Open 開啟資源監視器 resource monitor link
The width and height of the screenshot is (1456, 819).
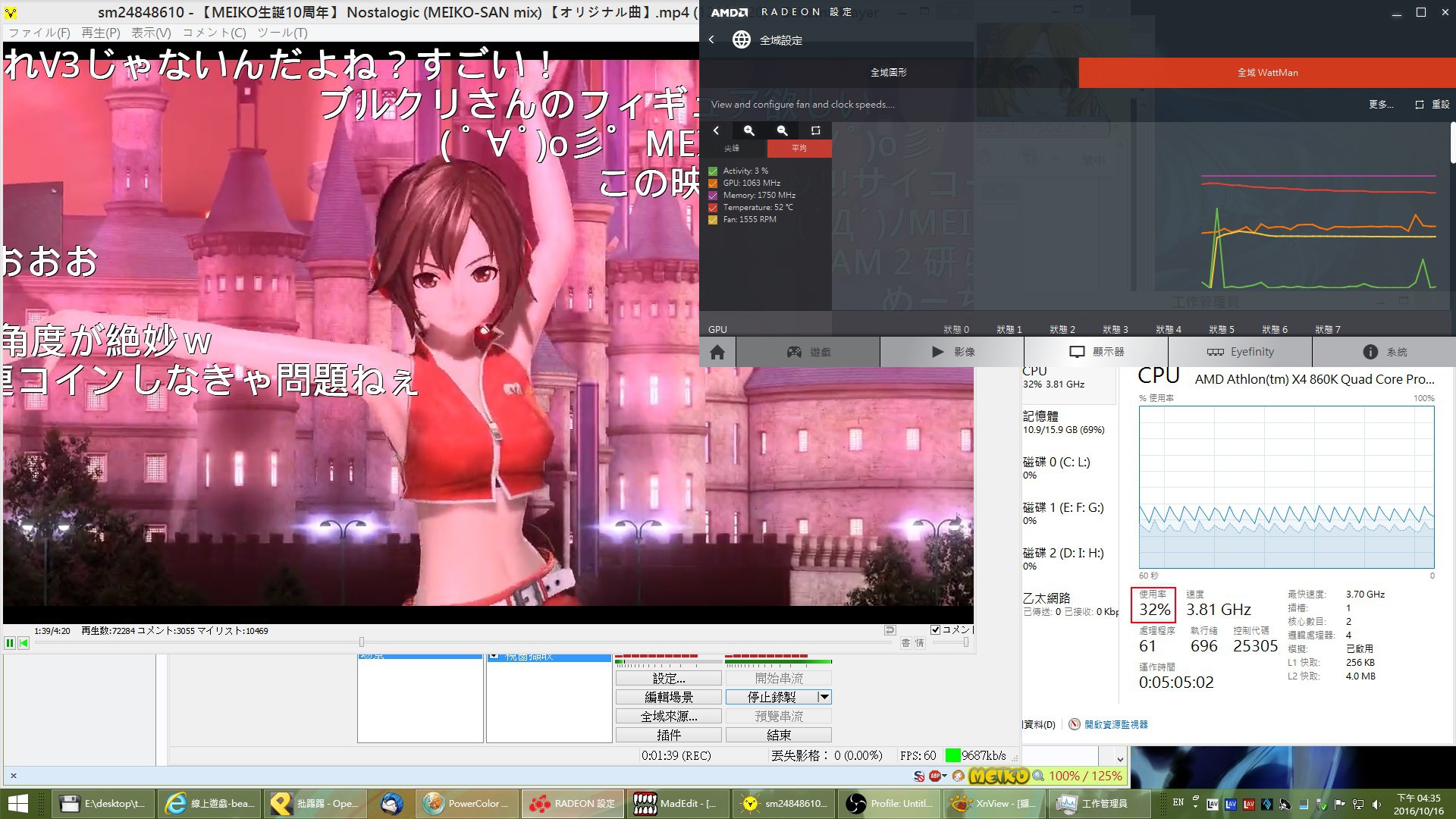pyautogui.click(x=1116, y=724)
